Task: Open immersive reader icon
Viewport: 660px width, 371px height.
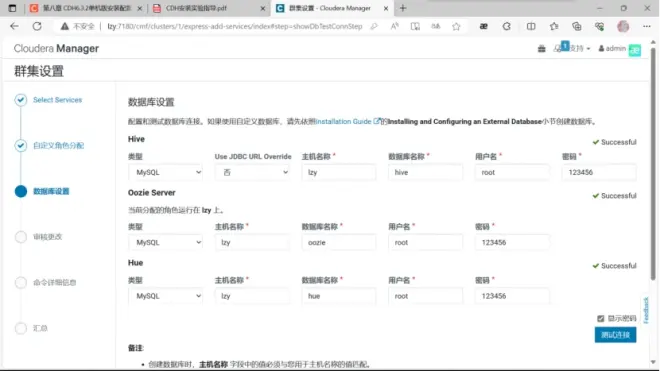Action: point(415,26)
